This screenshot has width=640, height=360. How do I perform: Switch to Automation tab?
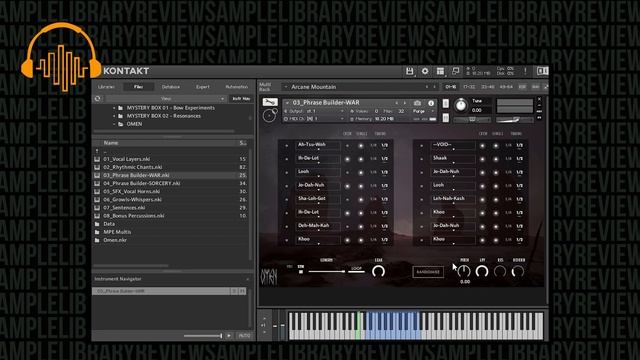[237, 87]
